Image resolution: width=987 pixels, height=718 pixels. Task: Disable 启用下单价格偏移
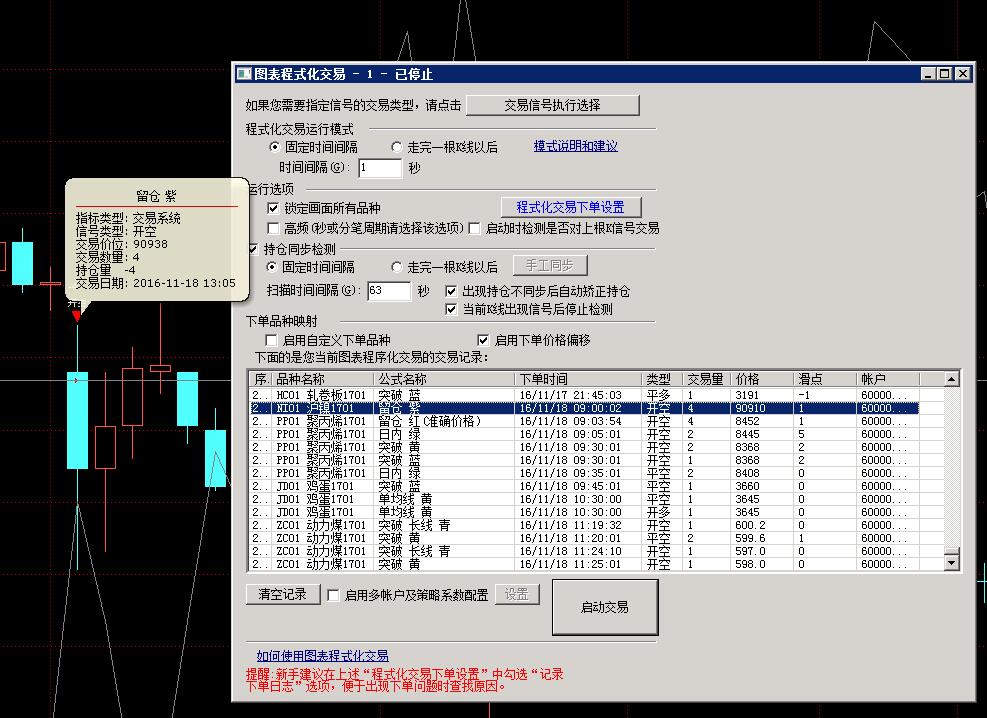(x=483, y=340)
